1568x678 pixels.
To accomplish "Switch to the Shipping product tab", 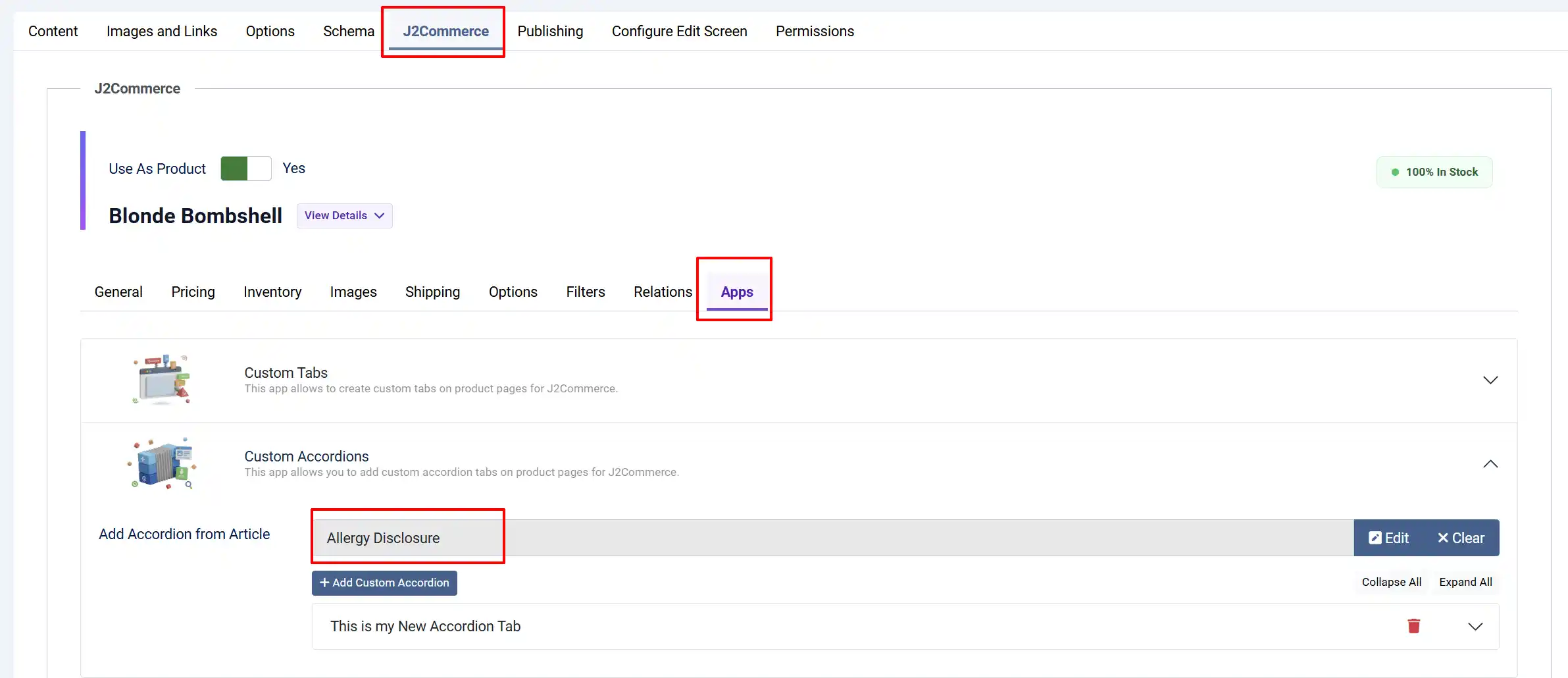I will click(432, 292).
